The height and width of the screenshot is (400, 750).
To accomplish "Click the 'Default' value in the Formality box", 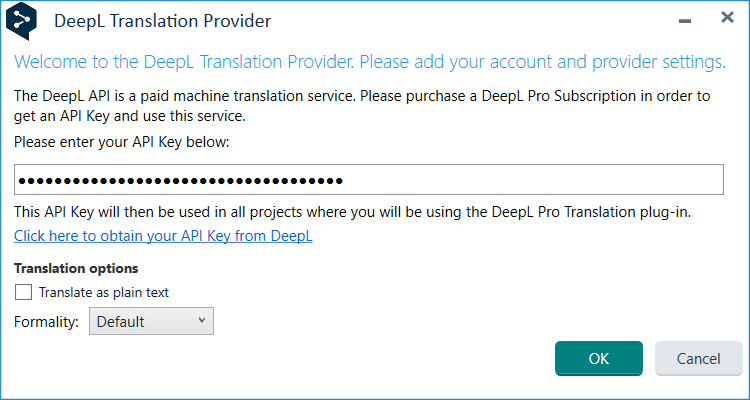I will tap(121, 322).
